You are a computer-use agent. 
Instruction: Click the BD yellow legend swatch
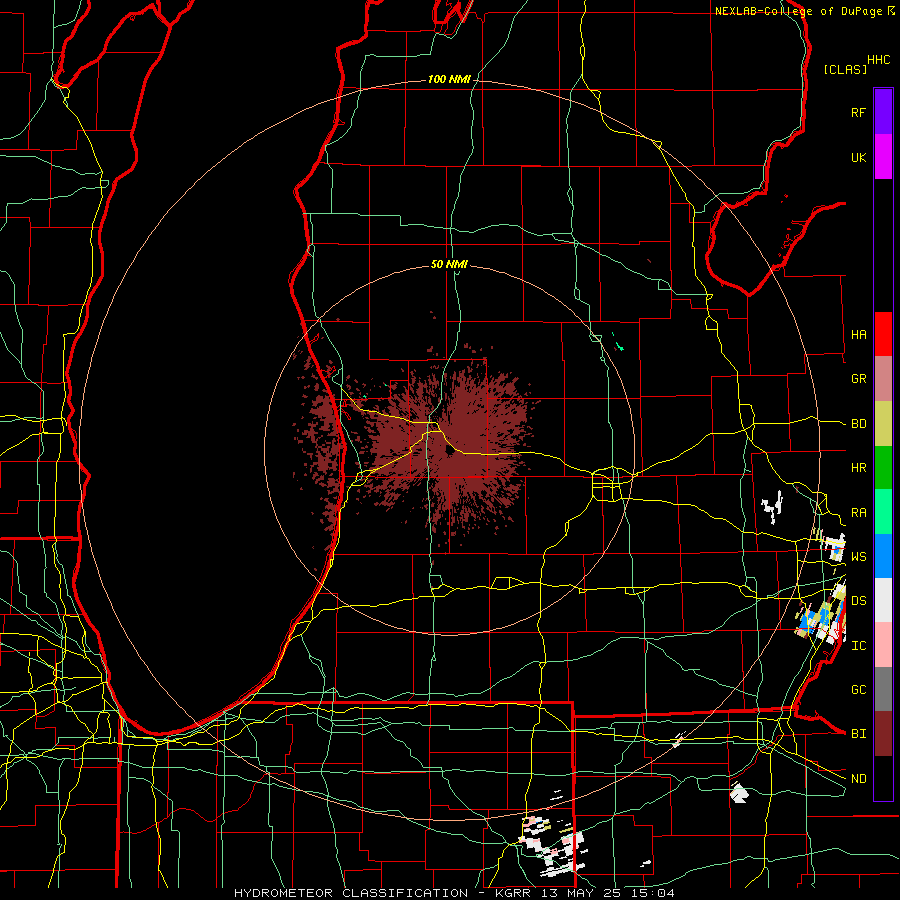[x=883, y=424]
